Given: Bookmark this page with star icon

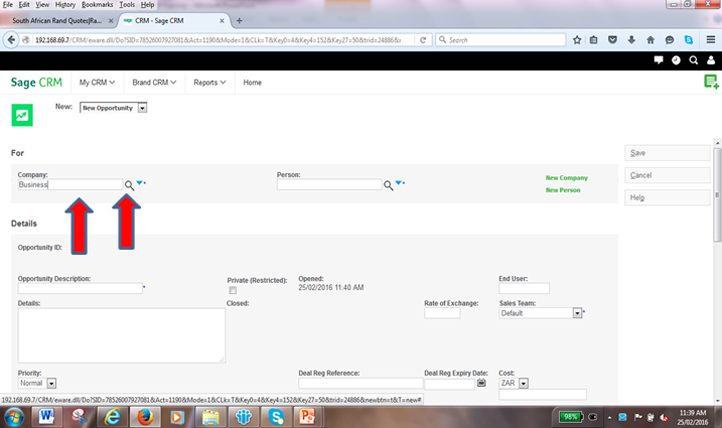Looking at the screenshot, I should click(577, 40).
